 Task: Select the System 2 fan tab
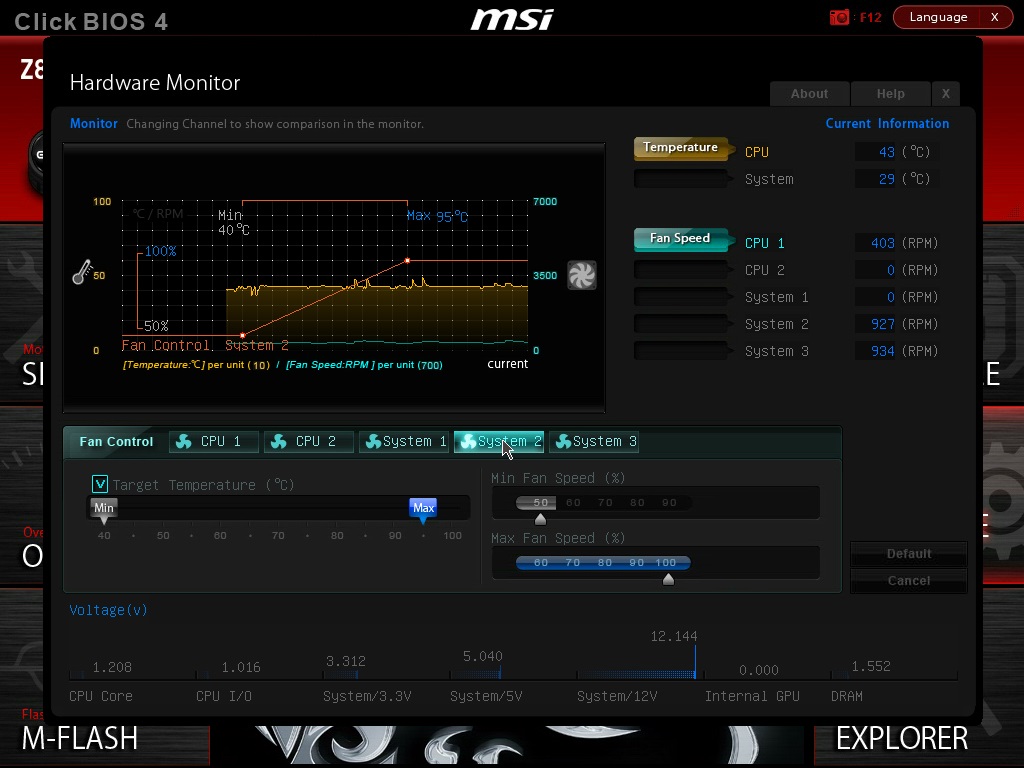[499, 441]
